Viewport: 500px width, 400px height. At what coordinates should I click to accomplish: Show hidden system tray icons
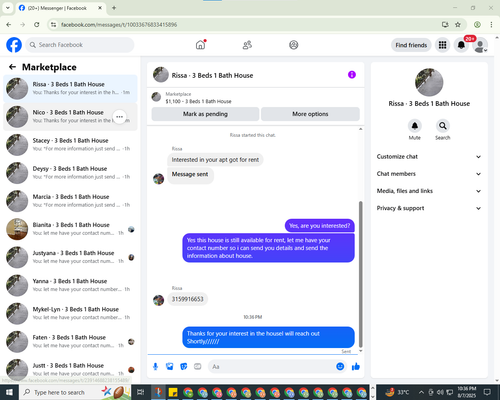[421, 392]
